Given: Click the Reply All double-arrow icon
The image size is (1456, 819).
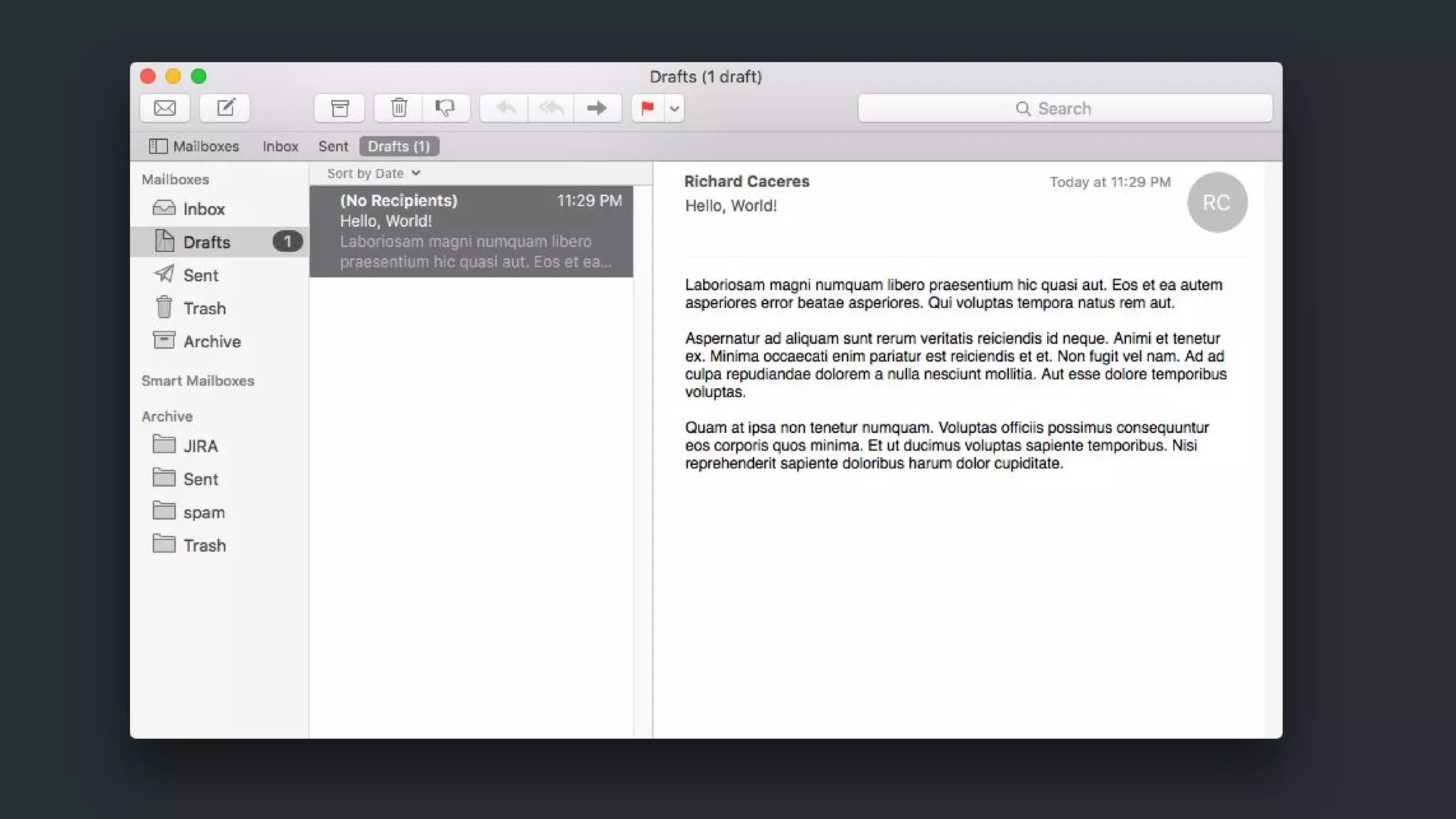Looking at the screenshot, I should pyautogui.click(x=551, y=108).
